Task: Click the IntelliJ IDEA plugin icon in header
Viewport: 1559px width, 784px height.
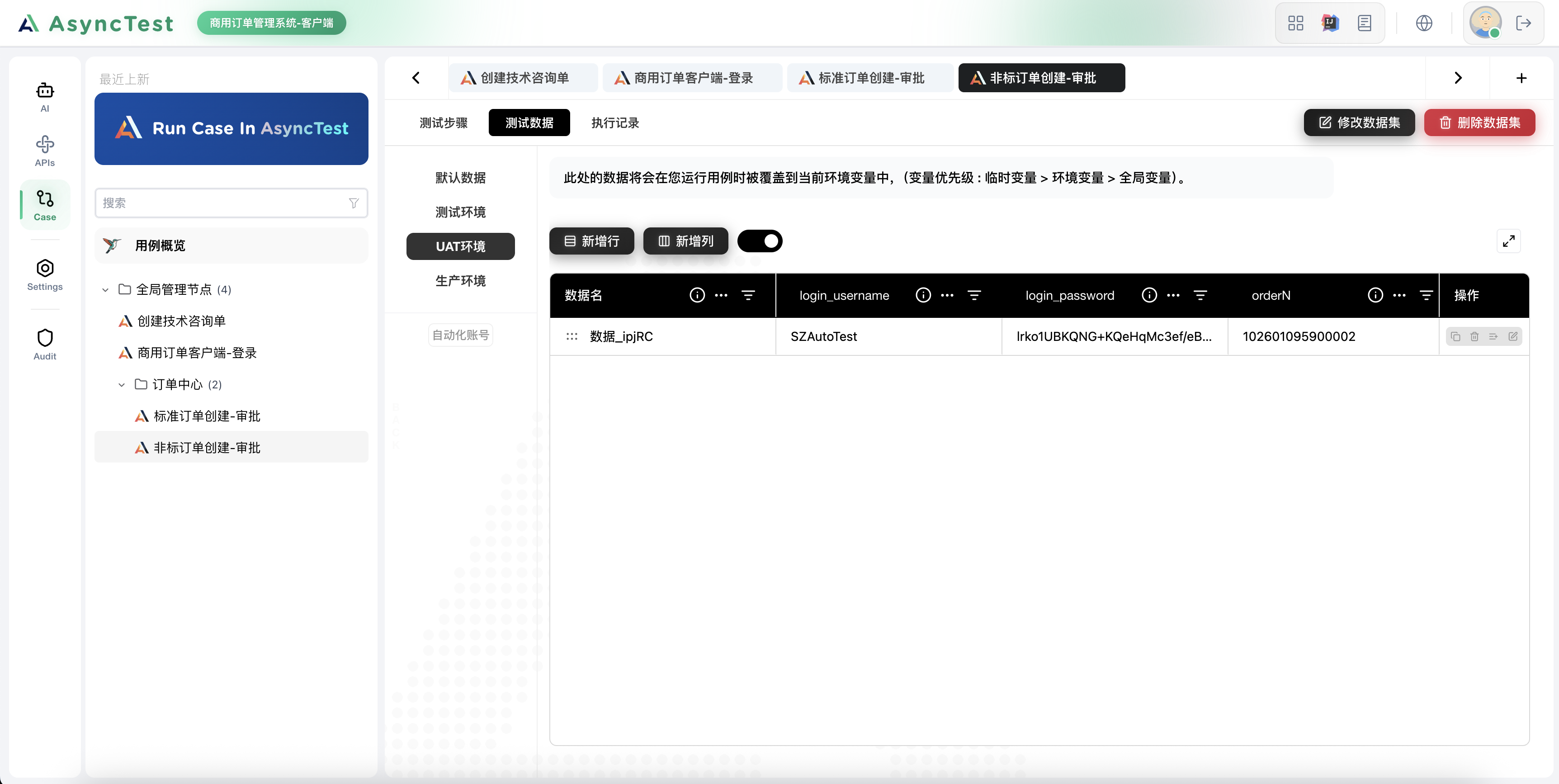Action: [1330, 23]
